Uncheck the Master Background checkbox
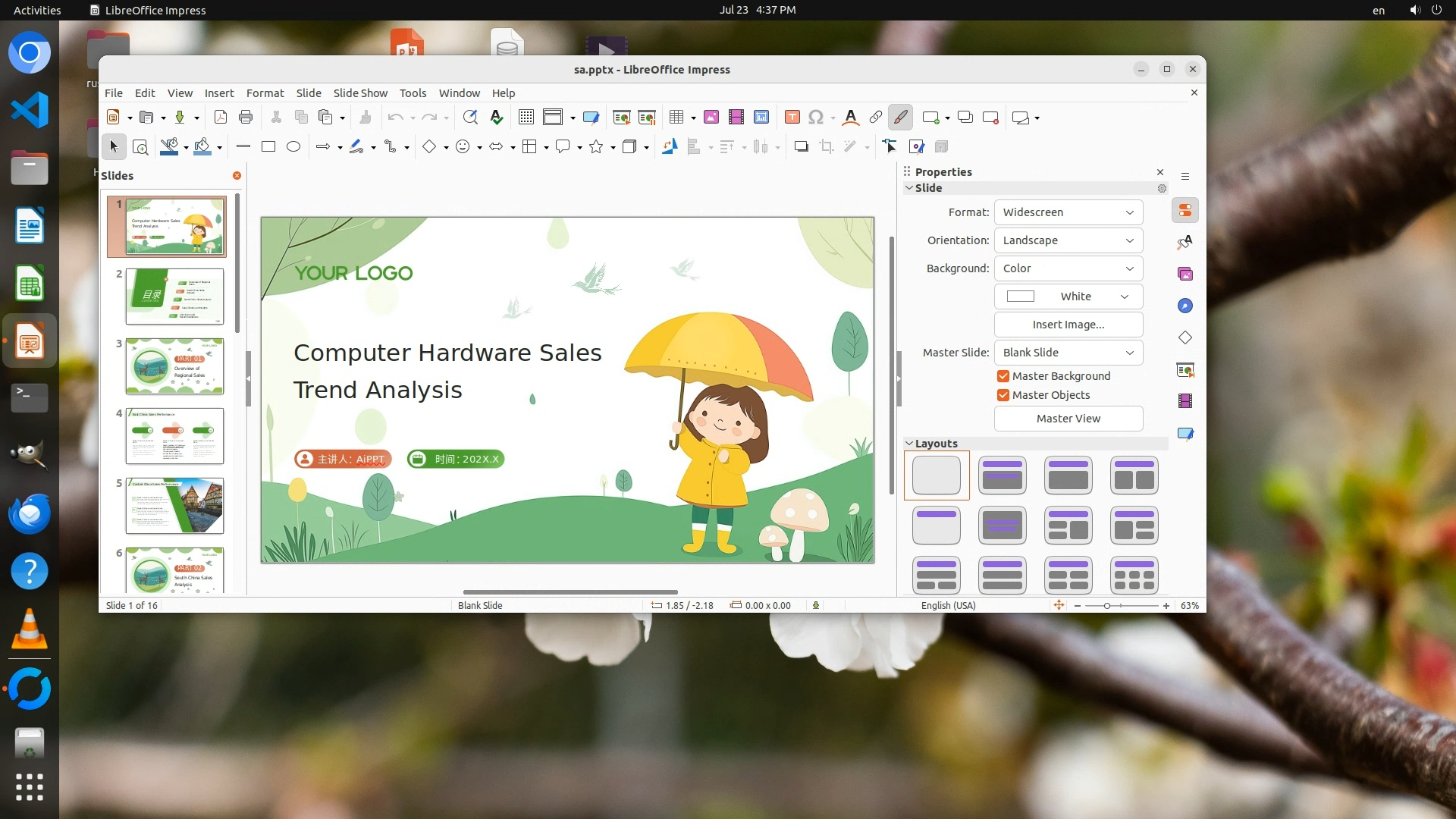1456x819 pixels. (1003, 376)
